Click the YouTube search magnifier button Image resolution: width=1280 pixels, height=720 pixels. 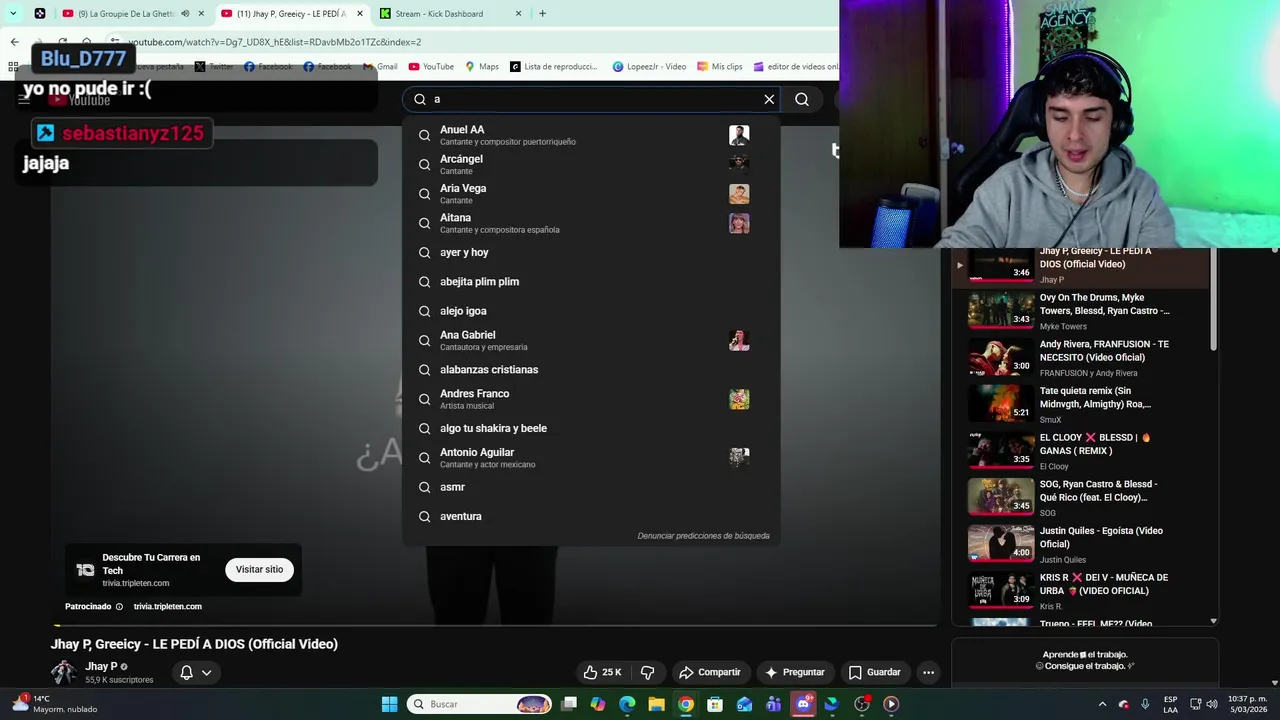(x=802, y=99)
